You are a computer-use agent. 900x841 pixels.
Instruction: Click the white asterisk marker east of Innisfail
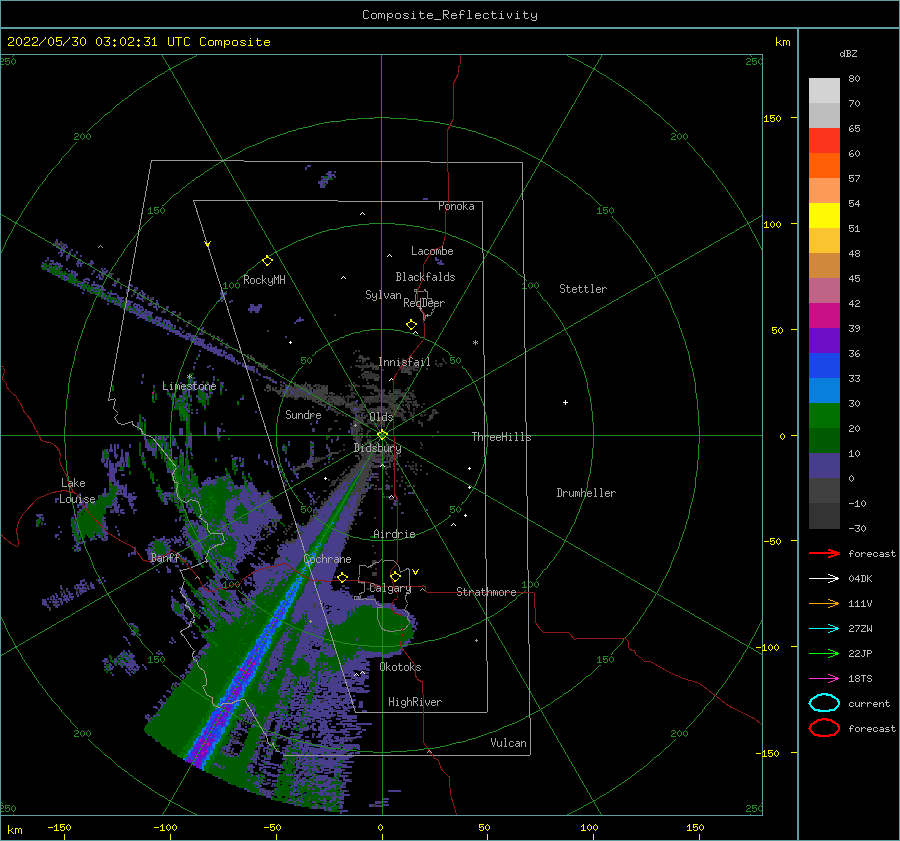click(475, 343)
